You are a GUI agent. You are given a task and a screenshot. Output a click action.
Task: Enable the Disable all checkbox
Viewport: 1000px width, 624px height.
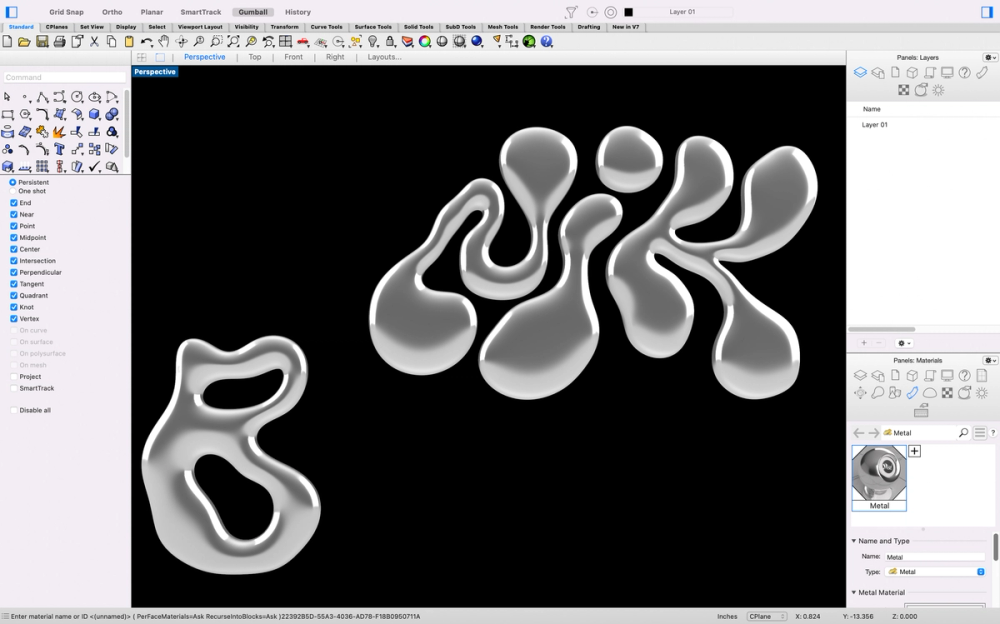click(x=13, y=410)
